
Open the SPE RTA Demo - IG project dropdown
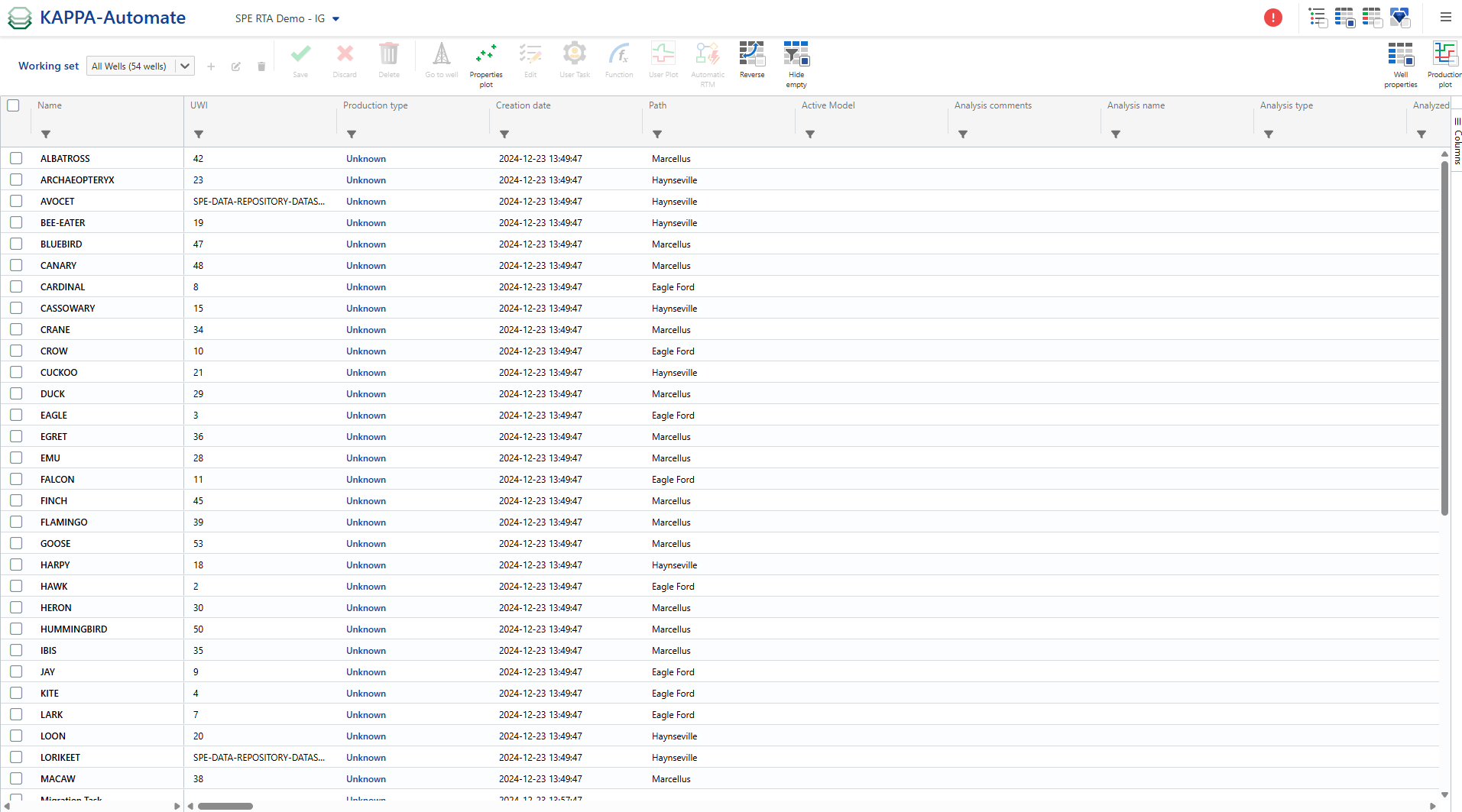pos(287,18)
